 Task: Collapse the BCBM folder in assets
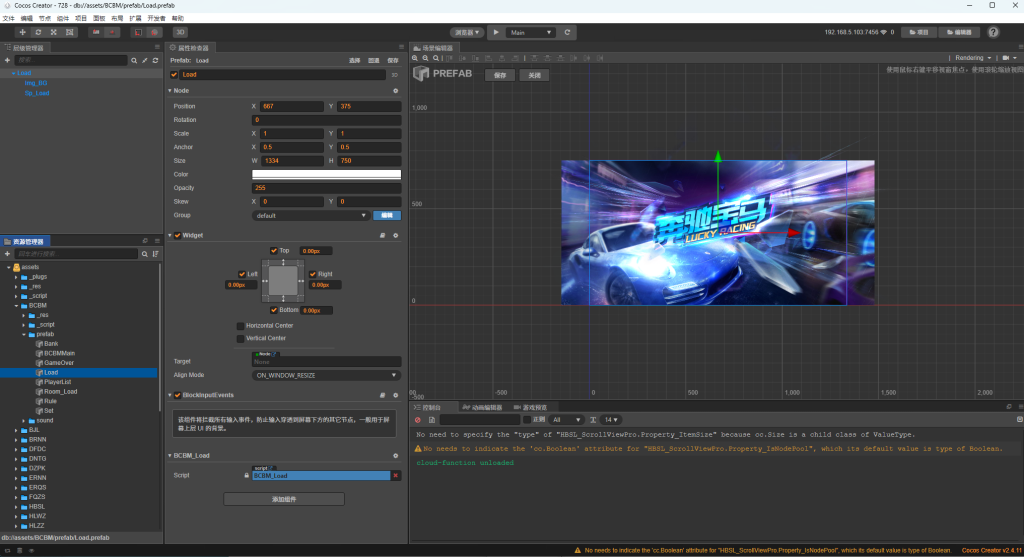tap(16, 306)
